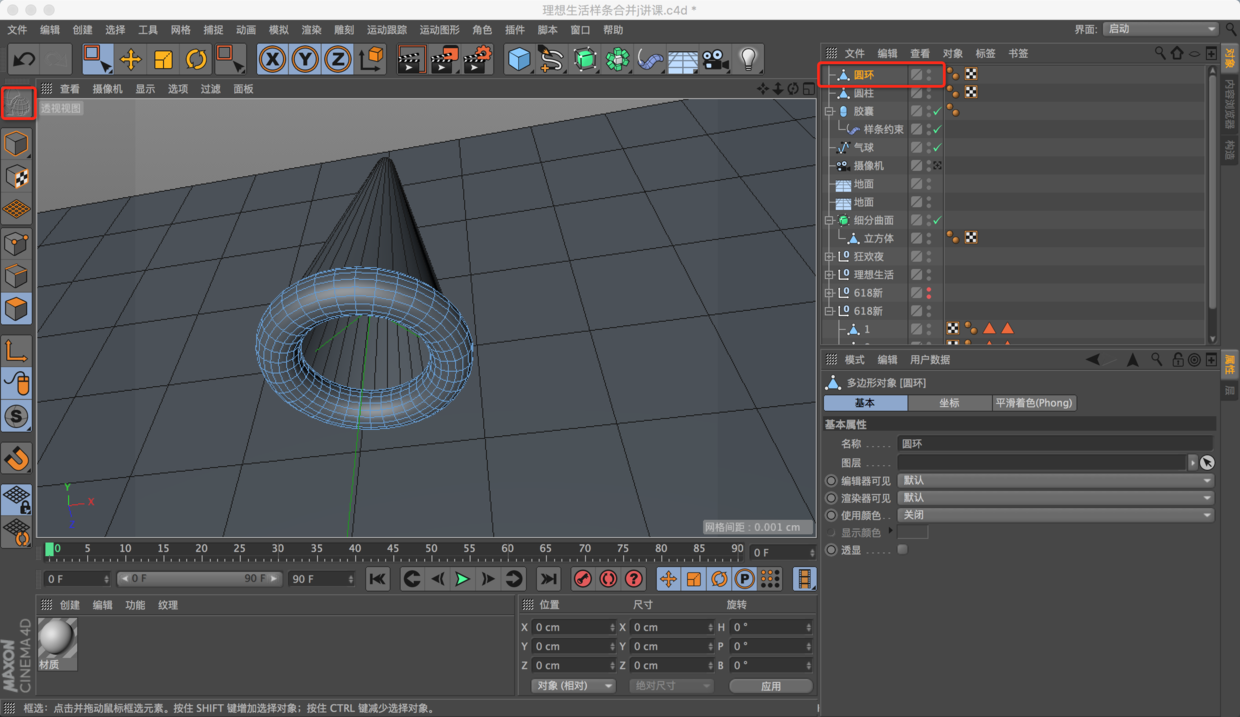This screenshot has height=717, width=1240.
Task: Click the position X 0 cm field
Action: pyautogui.click(x=574, y=627)
